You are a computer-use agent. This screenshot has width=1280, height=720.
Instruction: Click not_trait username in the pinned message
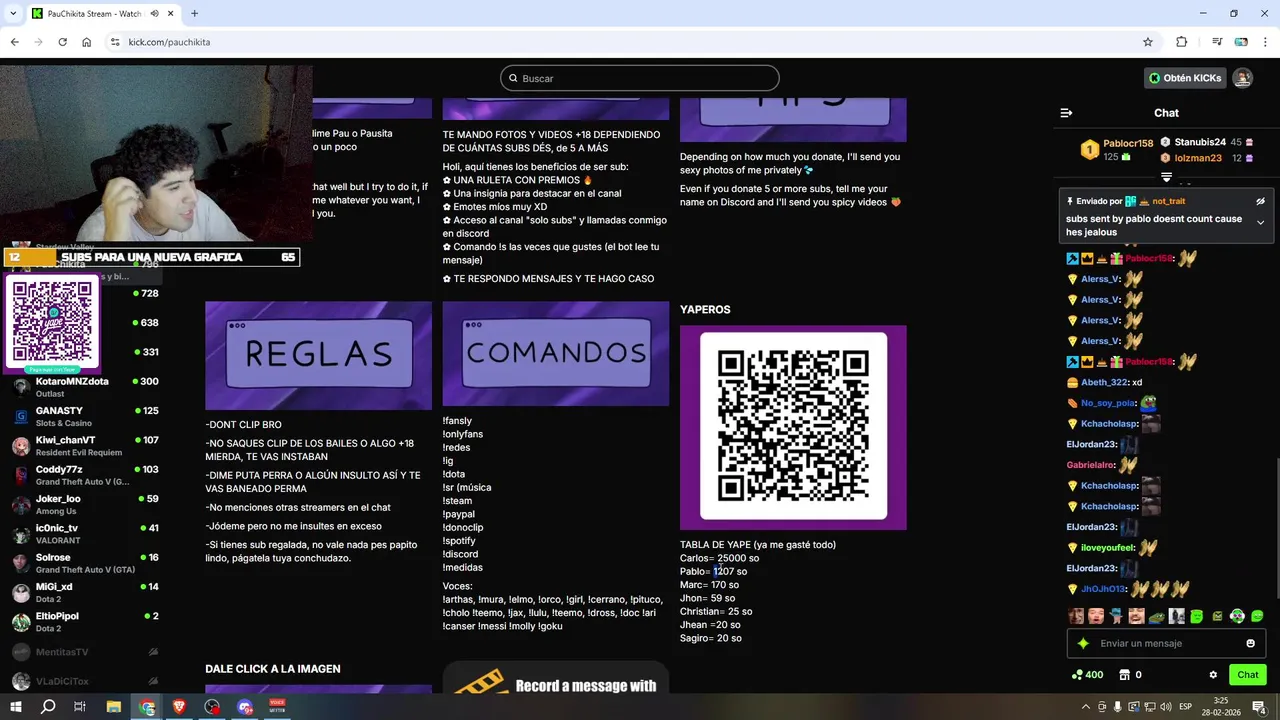(1169, 201)
